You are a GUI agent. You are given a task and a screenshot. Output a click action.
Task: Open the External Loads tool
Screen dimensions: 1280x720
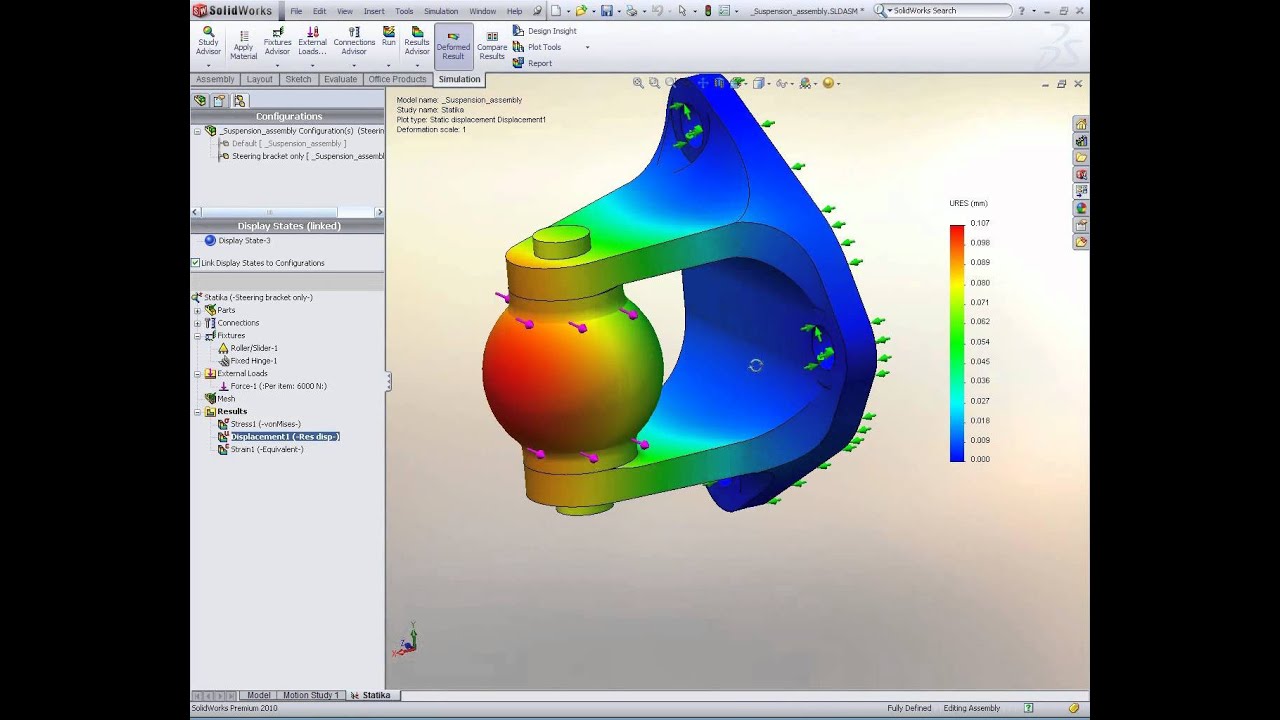pos(312,40)
